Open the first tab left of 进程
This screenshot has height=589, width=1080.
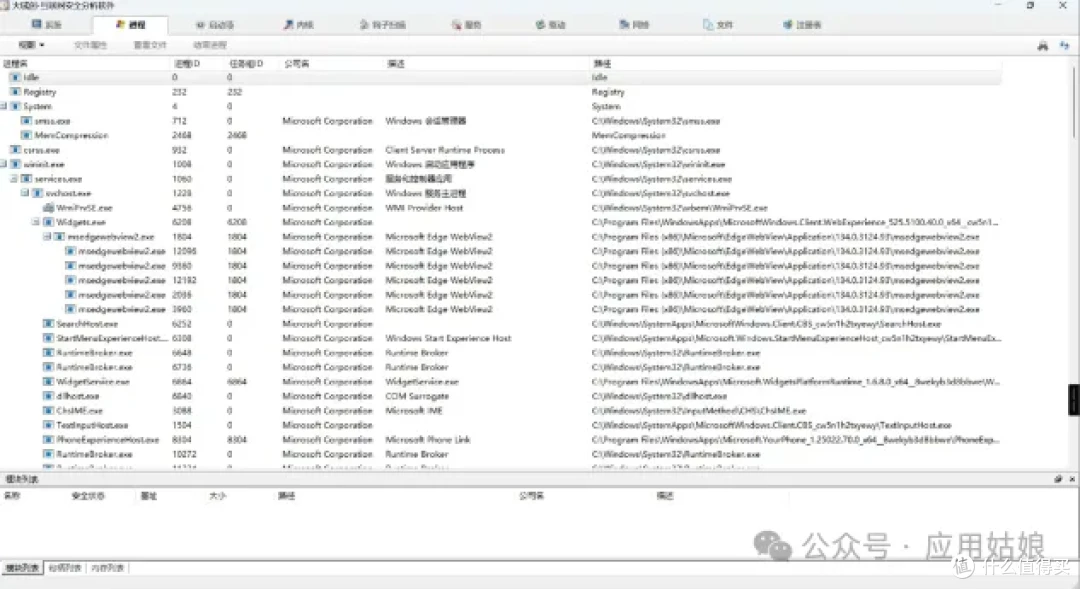coord(47,25)
